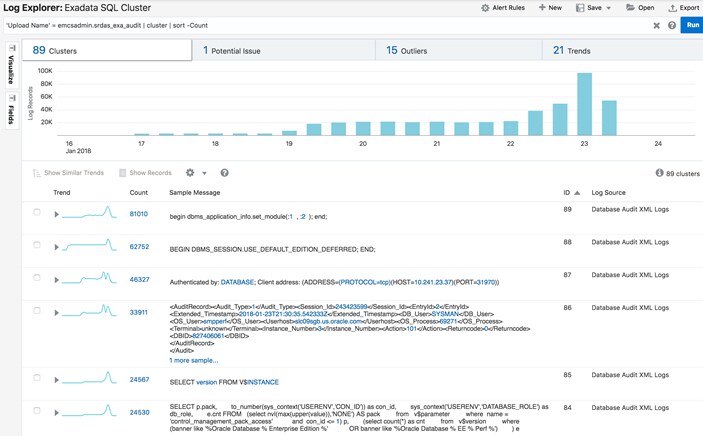Export the log cluster results
The width and height of the screenshot is (703, 436).
point(684,7)
